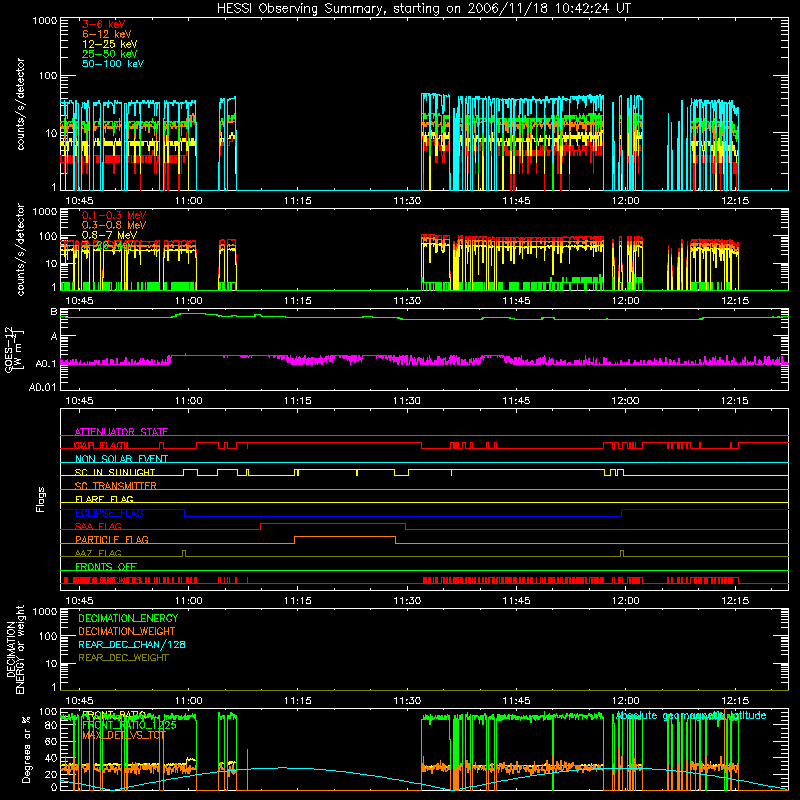Click the Degrees or % axis title
The image size is (800, 800).
[26, 749]
